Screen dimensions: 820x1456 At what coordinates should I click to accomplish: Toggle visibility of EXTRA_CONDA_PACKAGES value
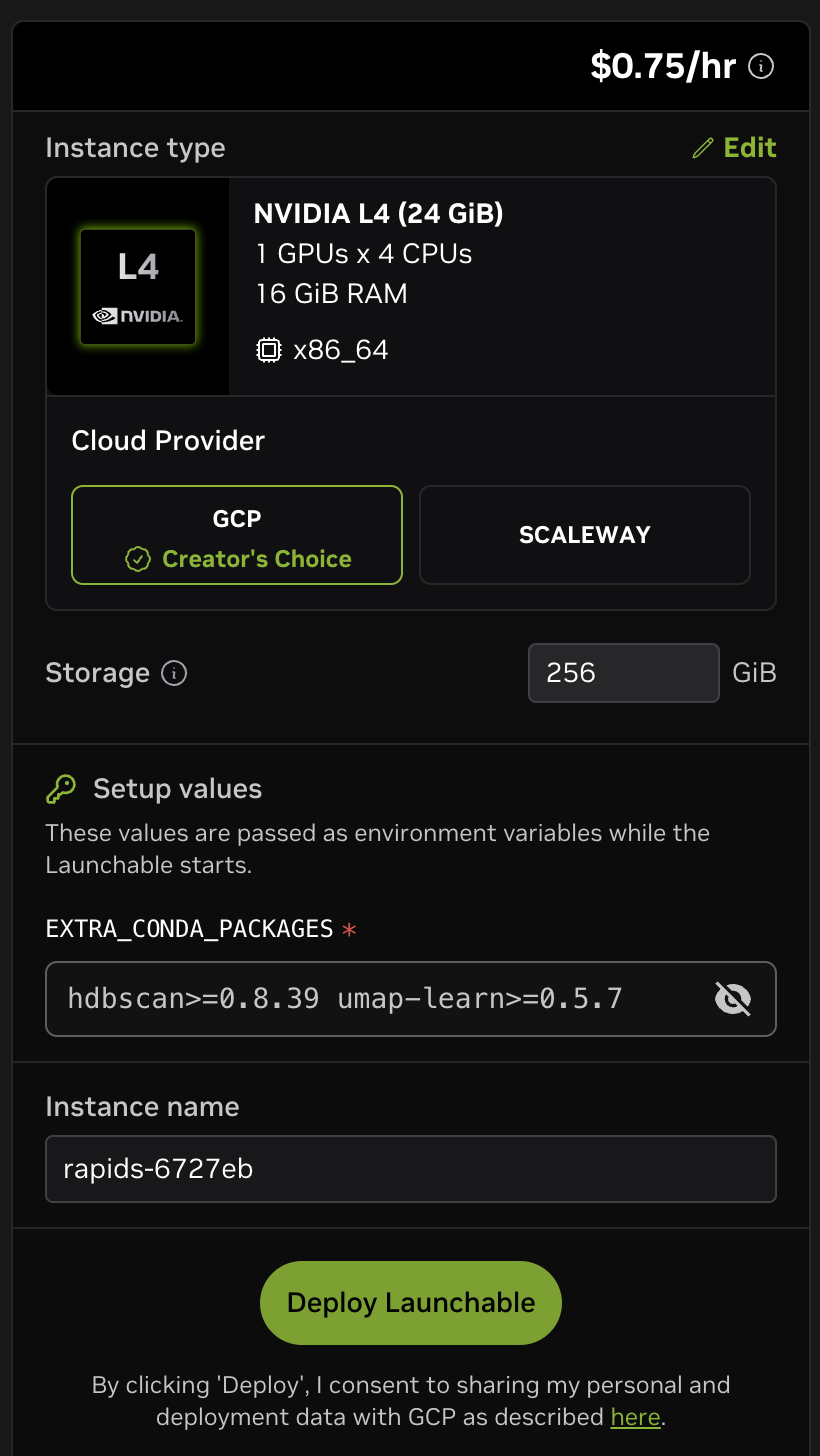[x=733, y=998]
